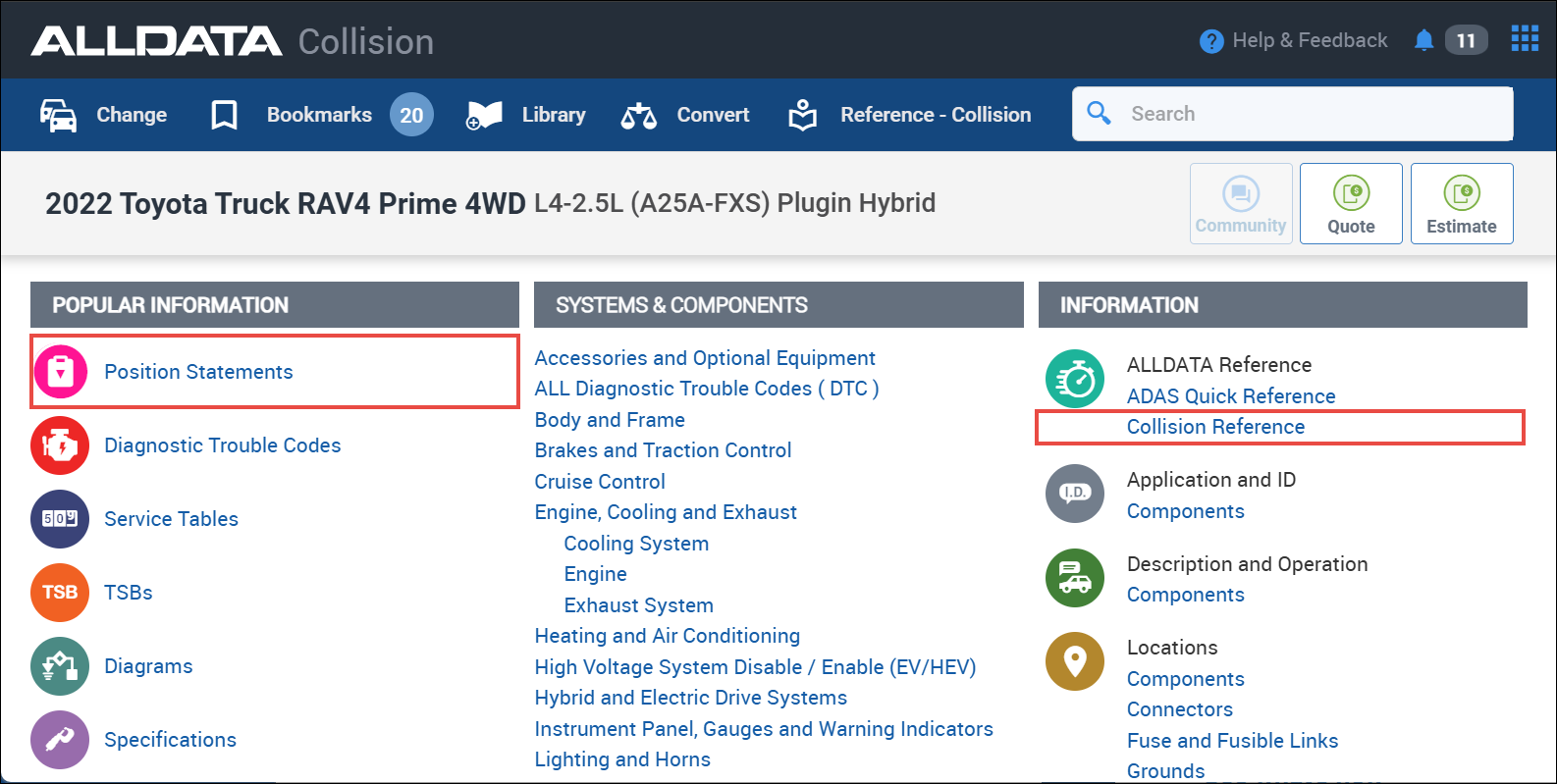Open the Exhaust System sub-link
The image size is (1557, 784).
pos(638,605)
